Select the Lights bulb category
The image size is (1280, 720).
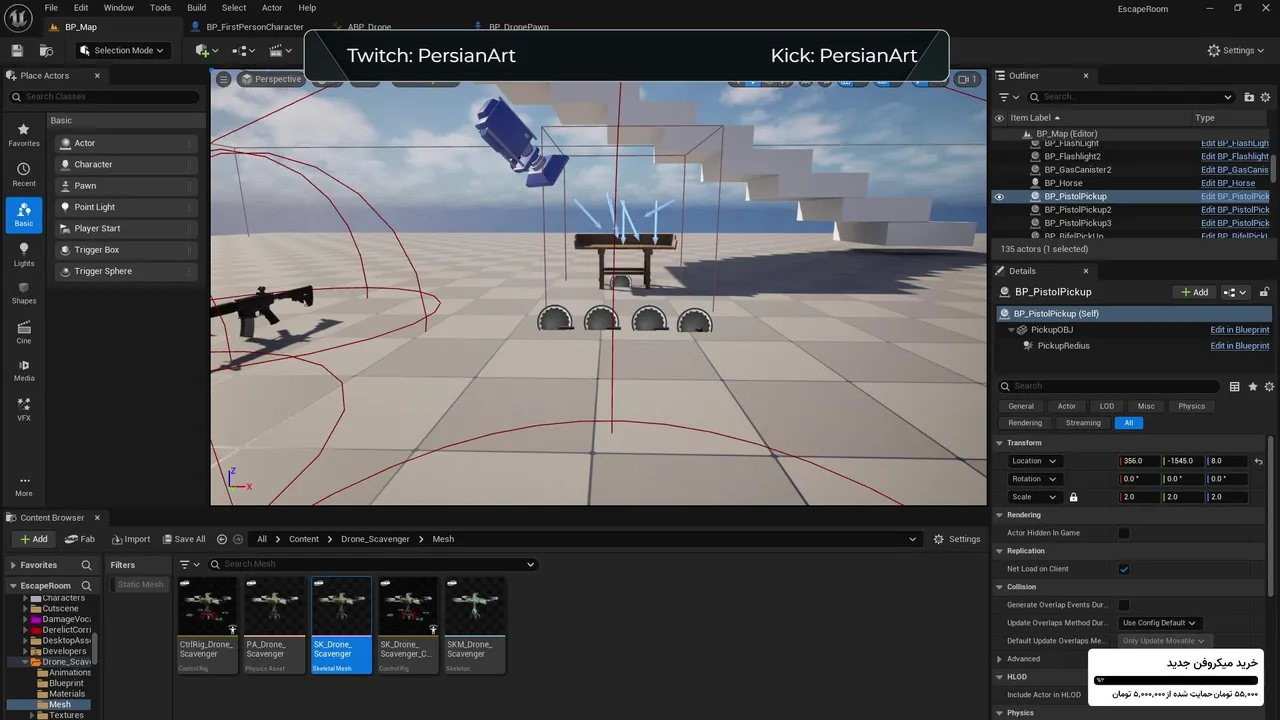[24, 255]
